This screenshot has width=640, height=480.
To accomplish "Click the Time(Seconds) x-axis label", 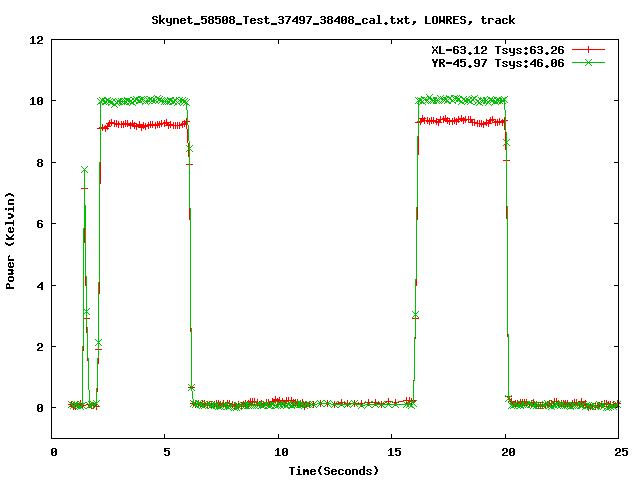I will pyautogui.click(x=333, y=471).
